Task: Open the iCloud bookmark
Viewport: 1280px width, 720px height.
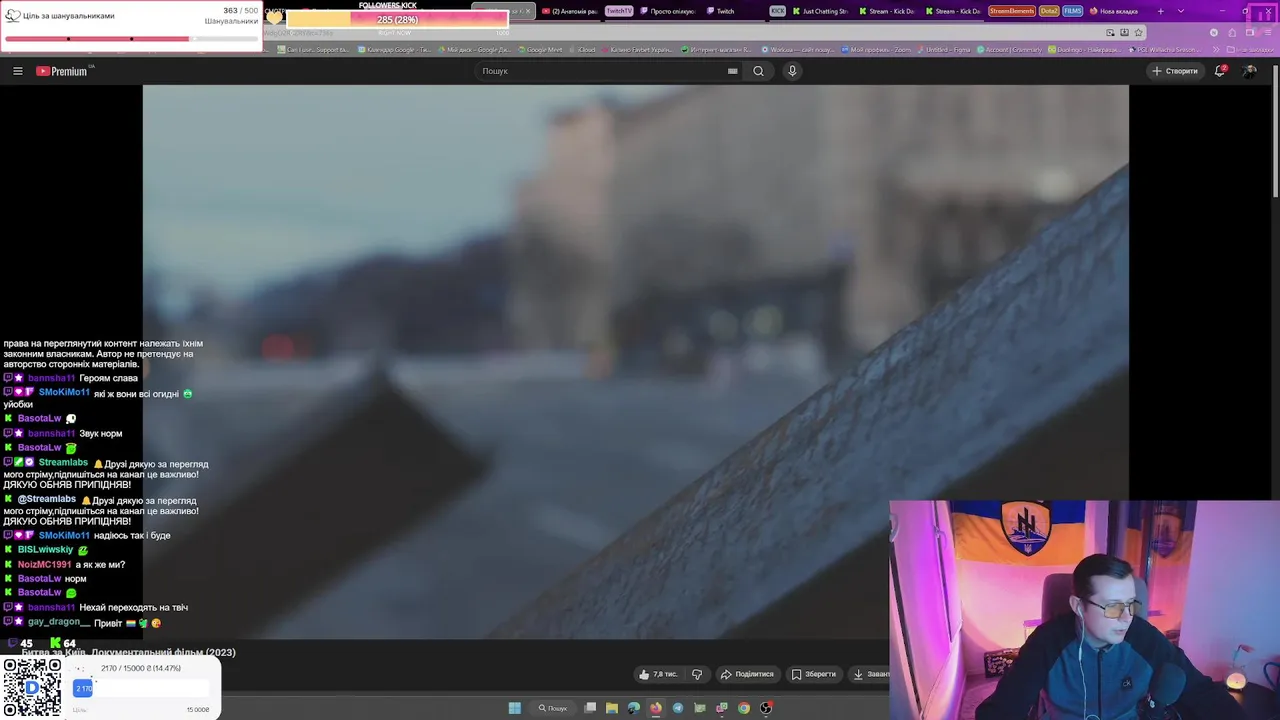Action: coord(583,49)
